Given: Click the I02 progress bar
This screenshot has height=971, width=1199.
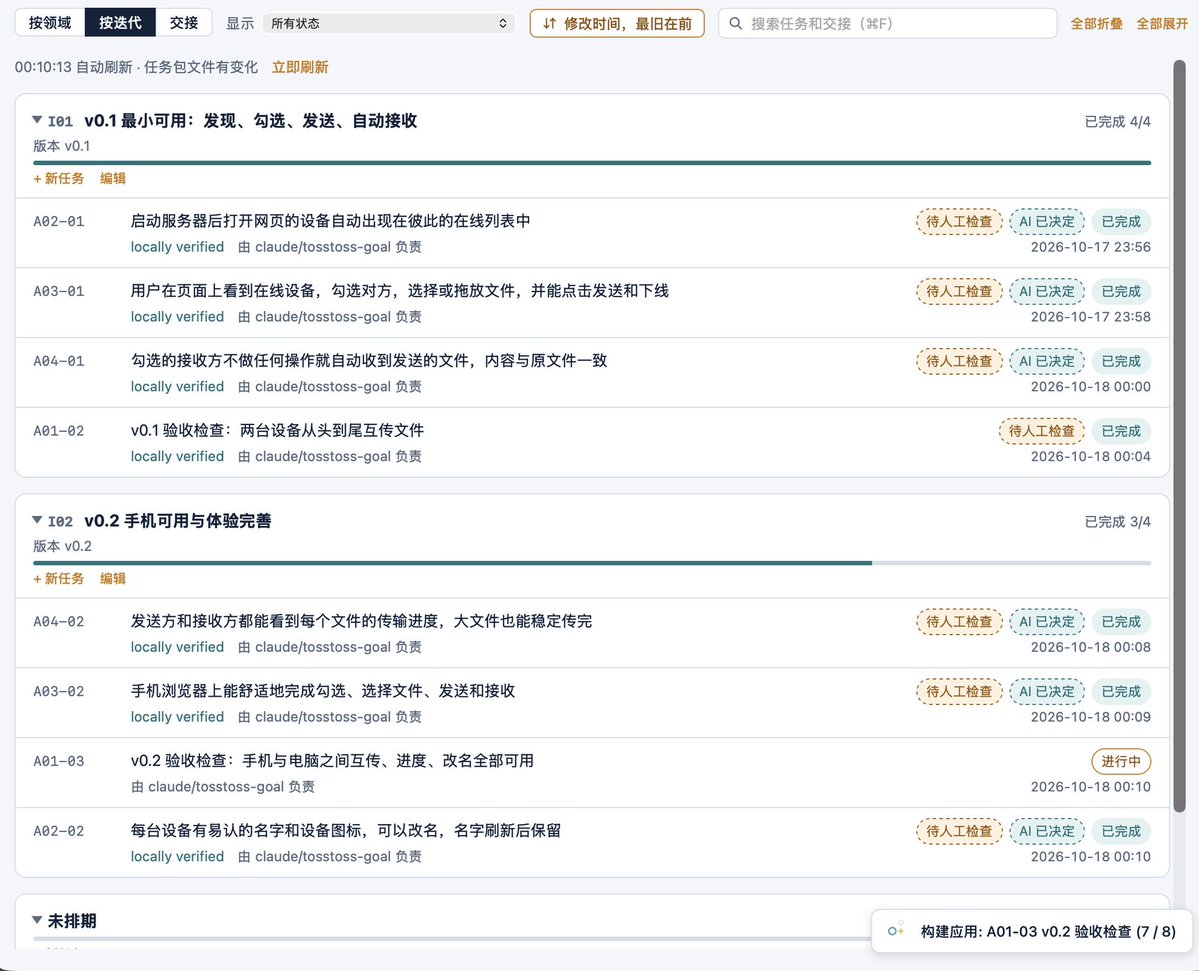Looking at the screenshot, I should (x=592, y=563).
